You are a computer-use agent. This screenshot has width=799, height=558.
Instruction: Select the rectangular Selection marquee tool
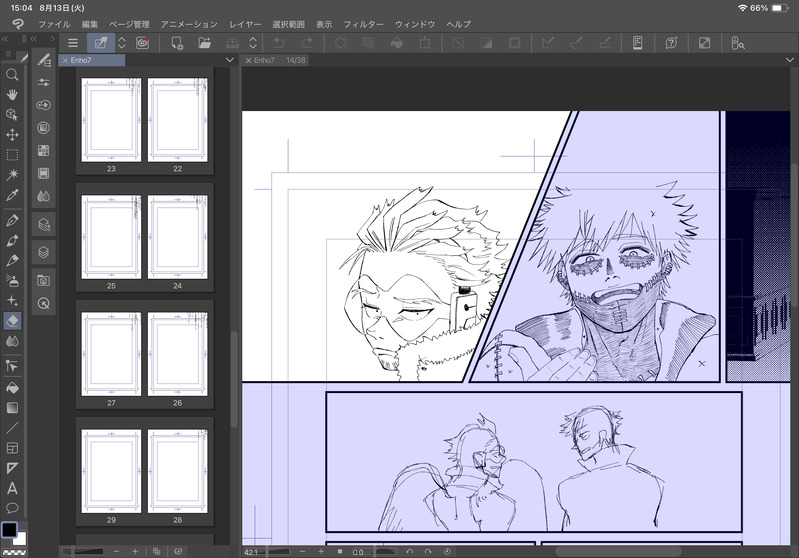[12, 155]
